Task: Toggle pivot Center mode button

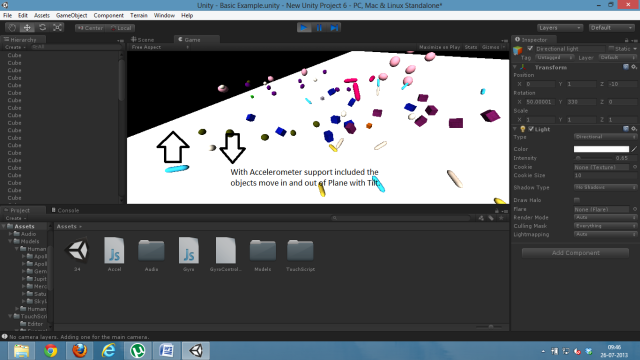Action: pos(90,28)
